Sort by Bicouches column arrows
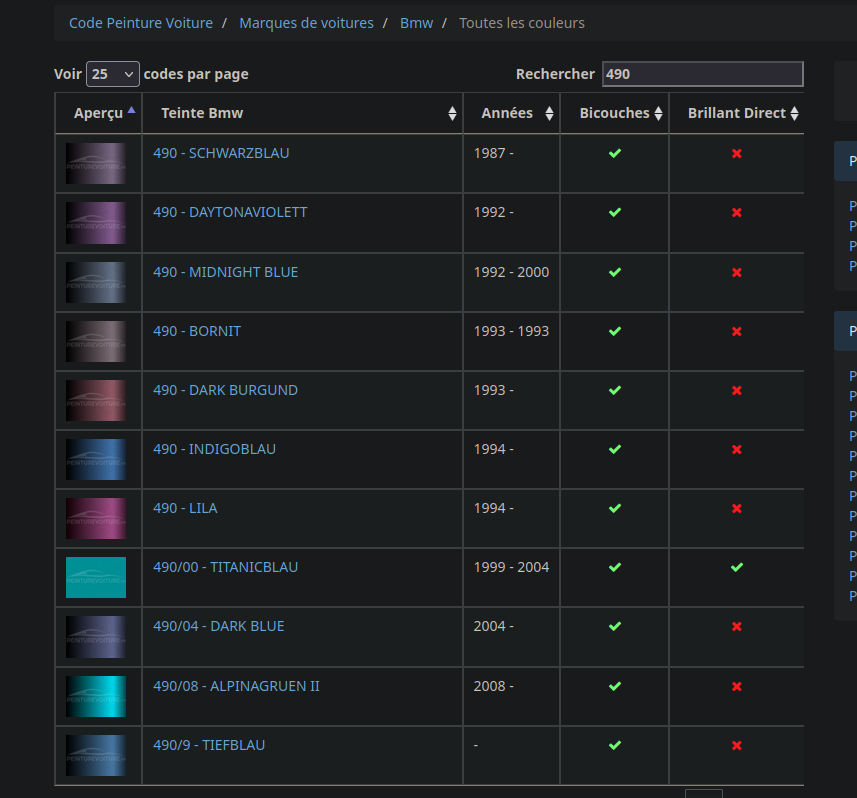This screenshot has height=798, width=857. (x=658, y=113)
